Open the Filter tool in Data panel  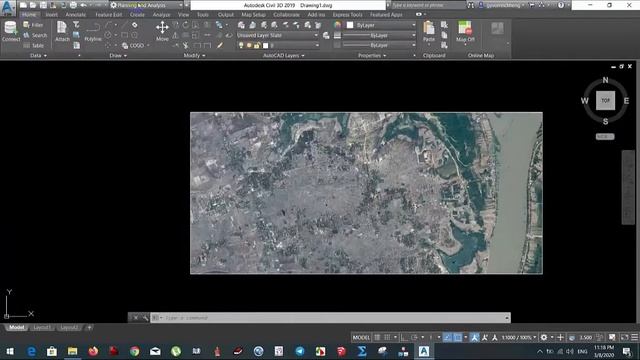click(x=33, y=25)
